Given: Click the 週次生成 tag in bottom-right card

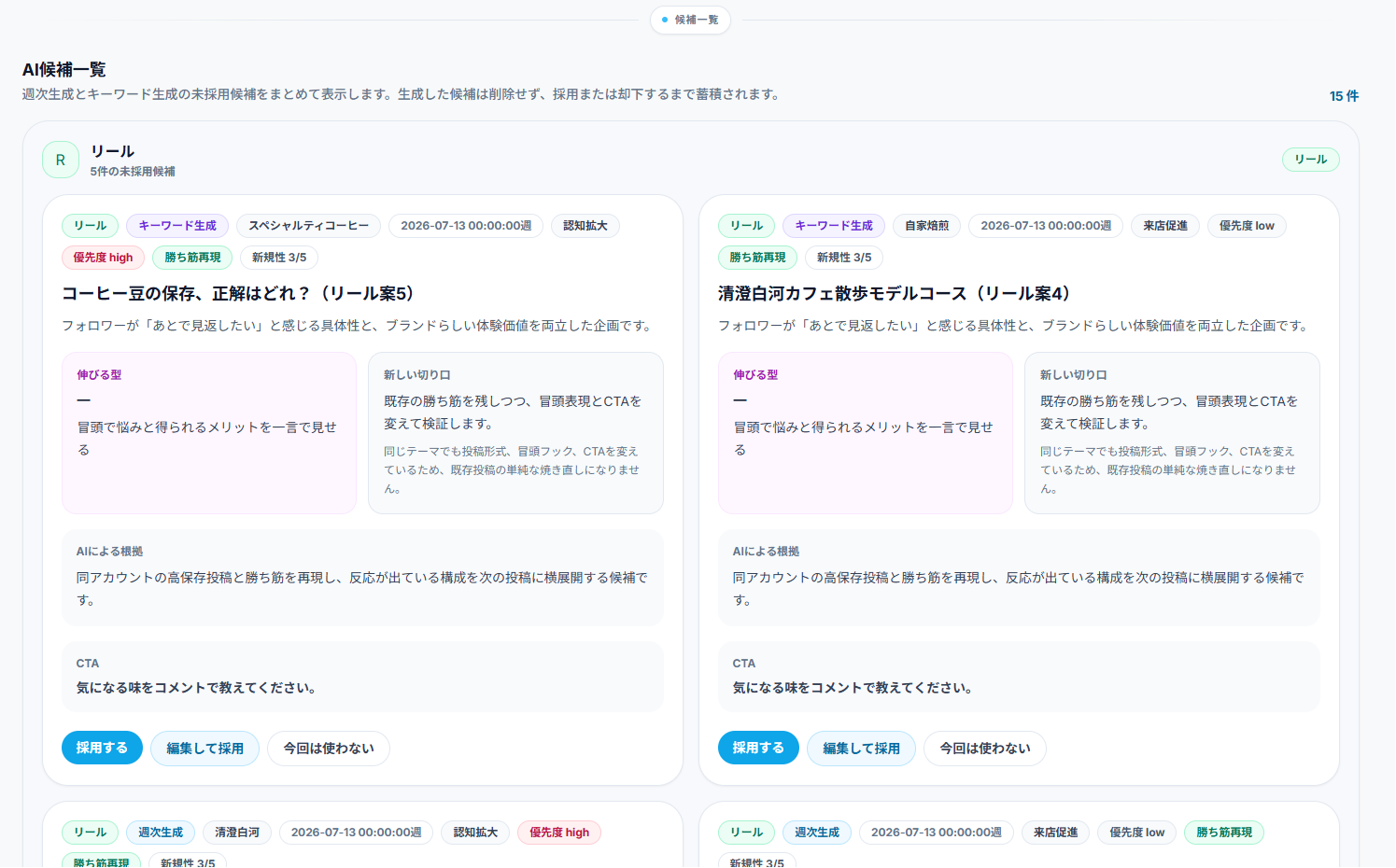Looking at the screenshot, I should tap(817, 833).
